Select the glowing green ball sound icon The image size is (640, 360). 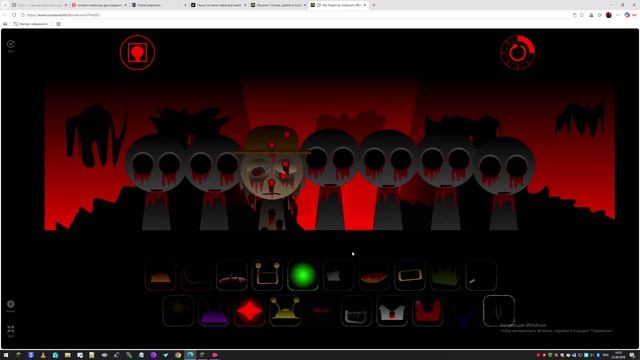[303, 276]
